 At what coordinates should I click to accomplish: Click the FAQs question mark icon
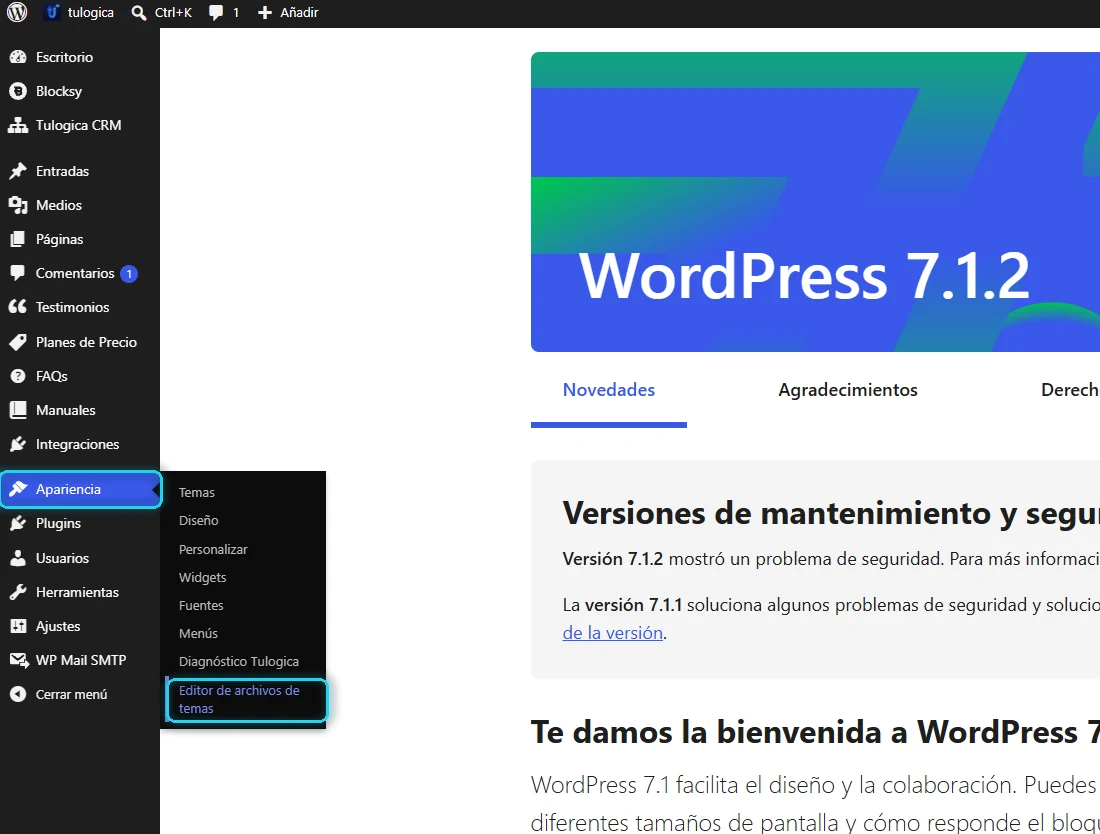(x=18, y=376)
